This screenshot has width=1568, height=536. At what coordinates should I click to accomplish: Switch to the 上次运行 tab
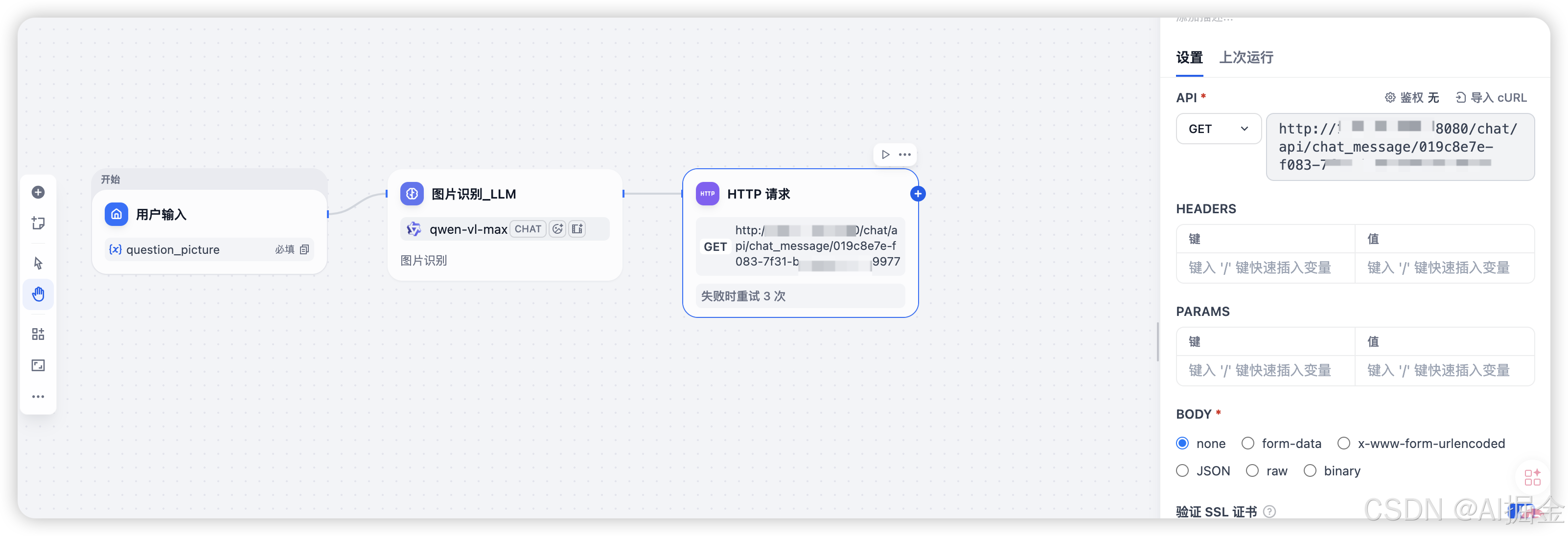click(x=1246, y=58)
